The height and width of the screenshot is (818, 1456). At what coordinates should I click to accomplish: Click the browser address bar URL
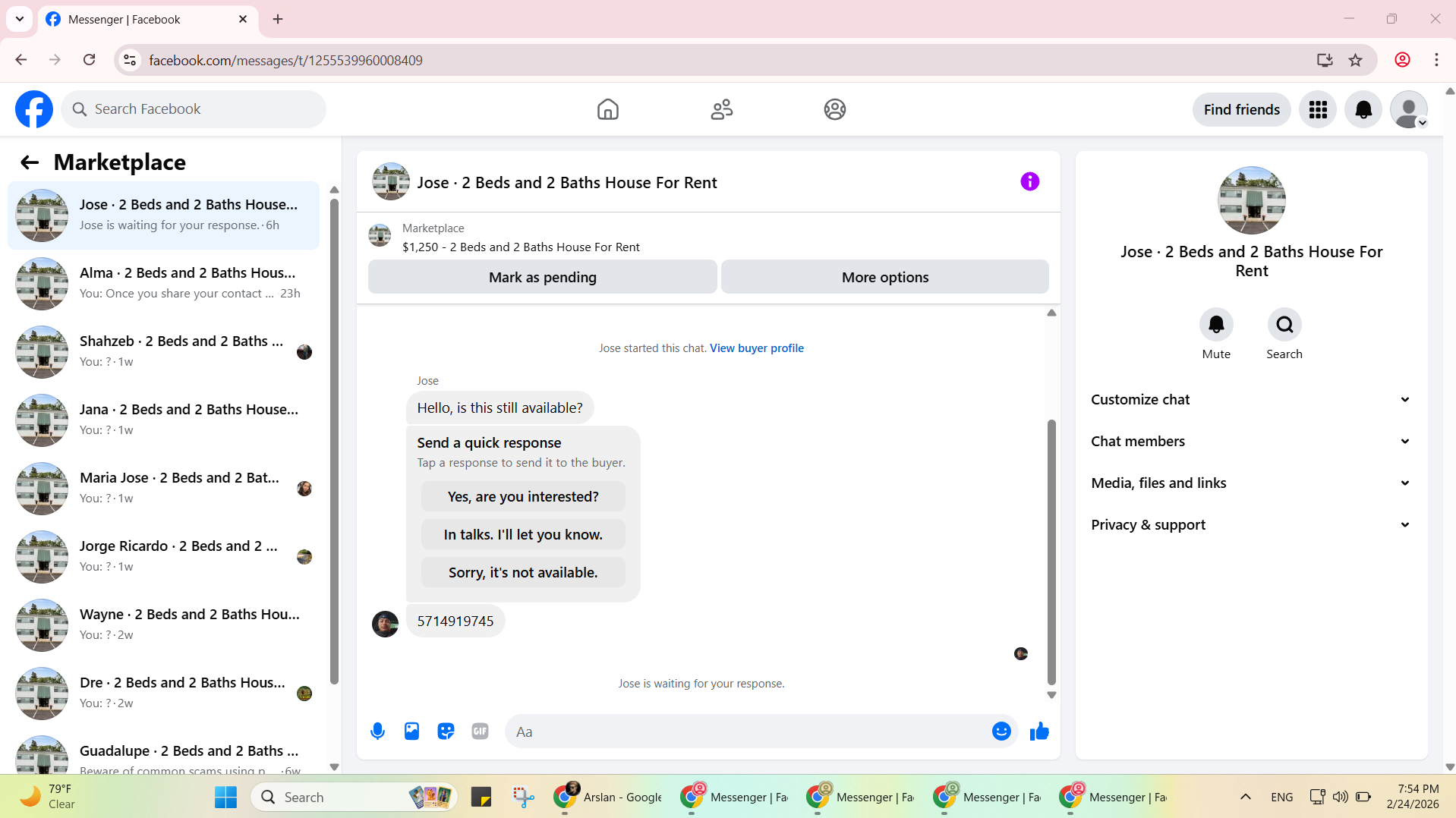click(x=285, y=60)
